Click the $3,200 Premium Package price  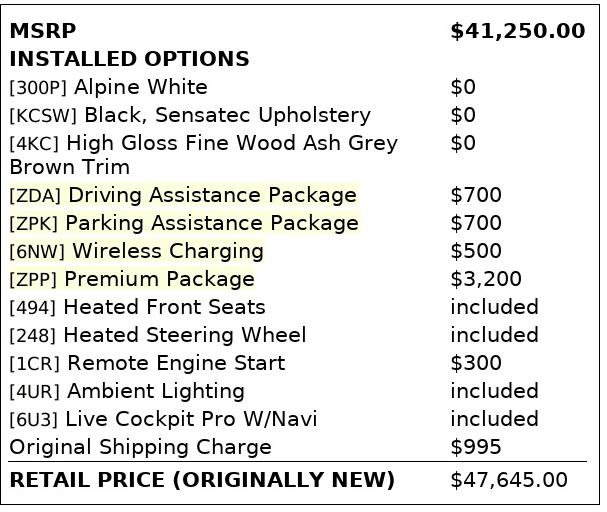(486, 279)
